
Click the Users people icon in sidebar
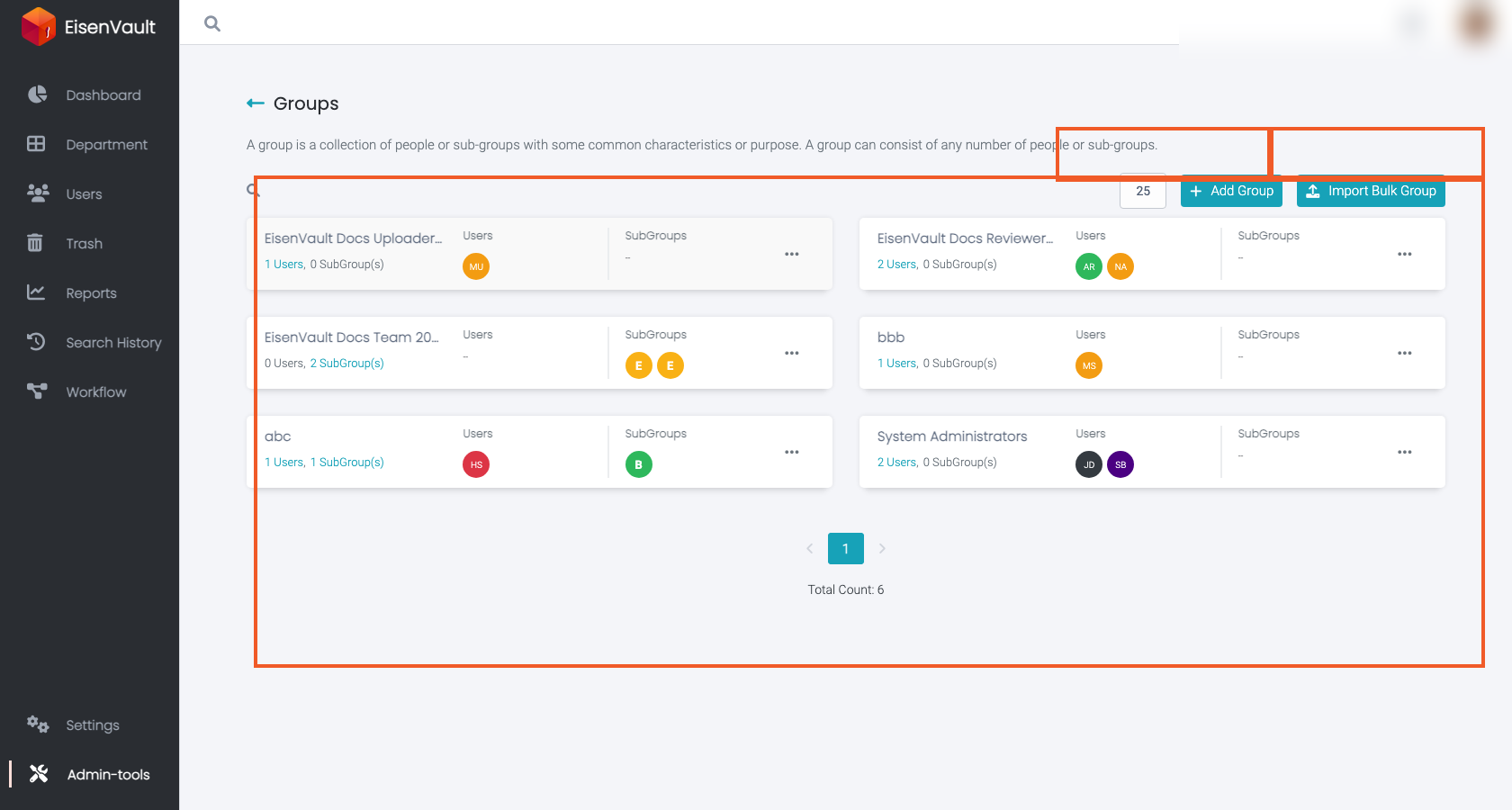point(38,193)
